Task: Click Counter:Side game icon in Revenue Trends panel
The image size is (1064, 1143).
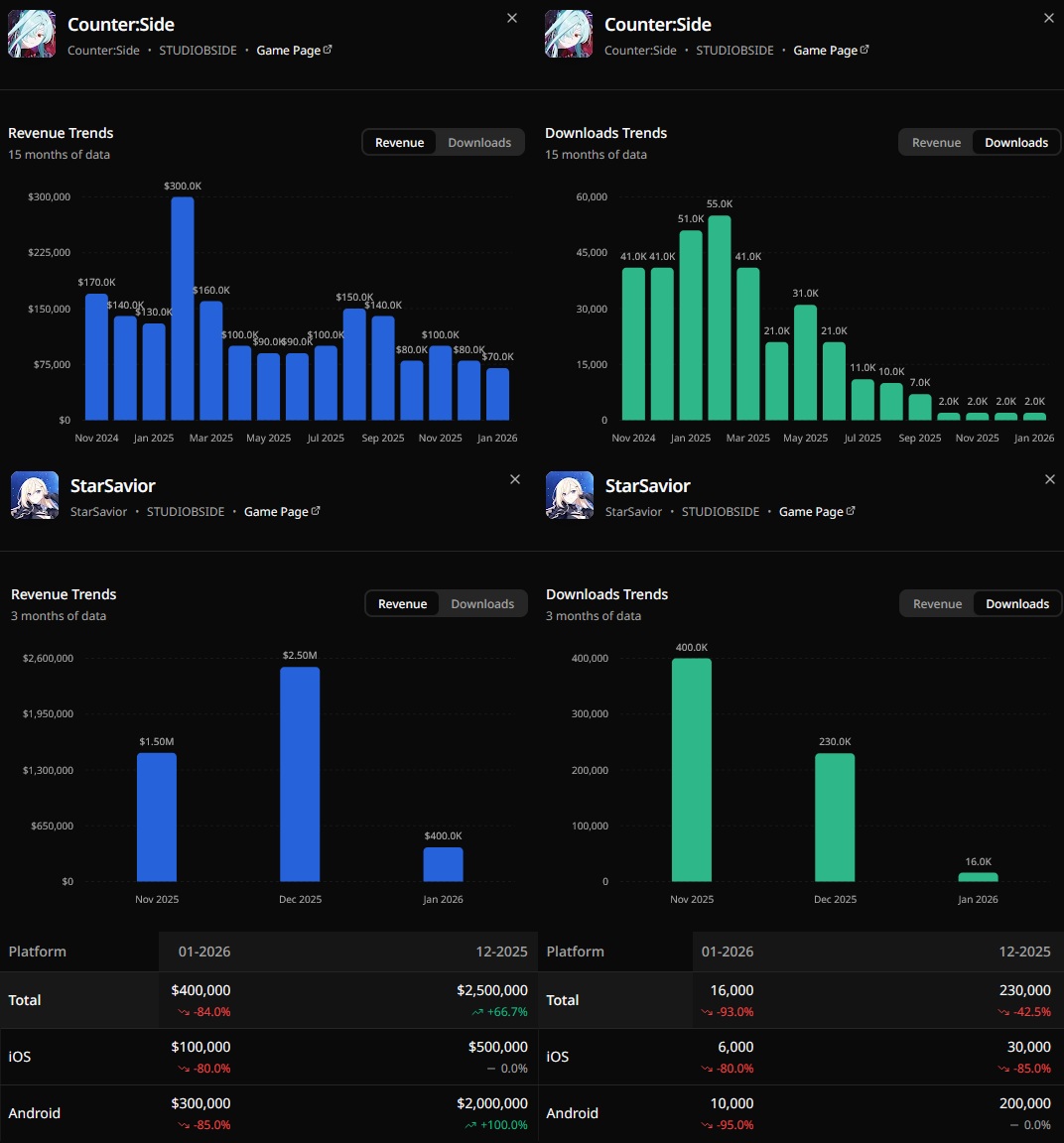Action: (x=32, y=34)
